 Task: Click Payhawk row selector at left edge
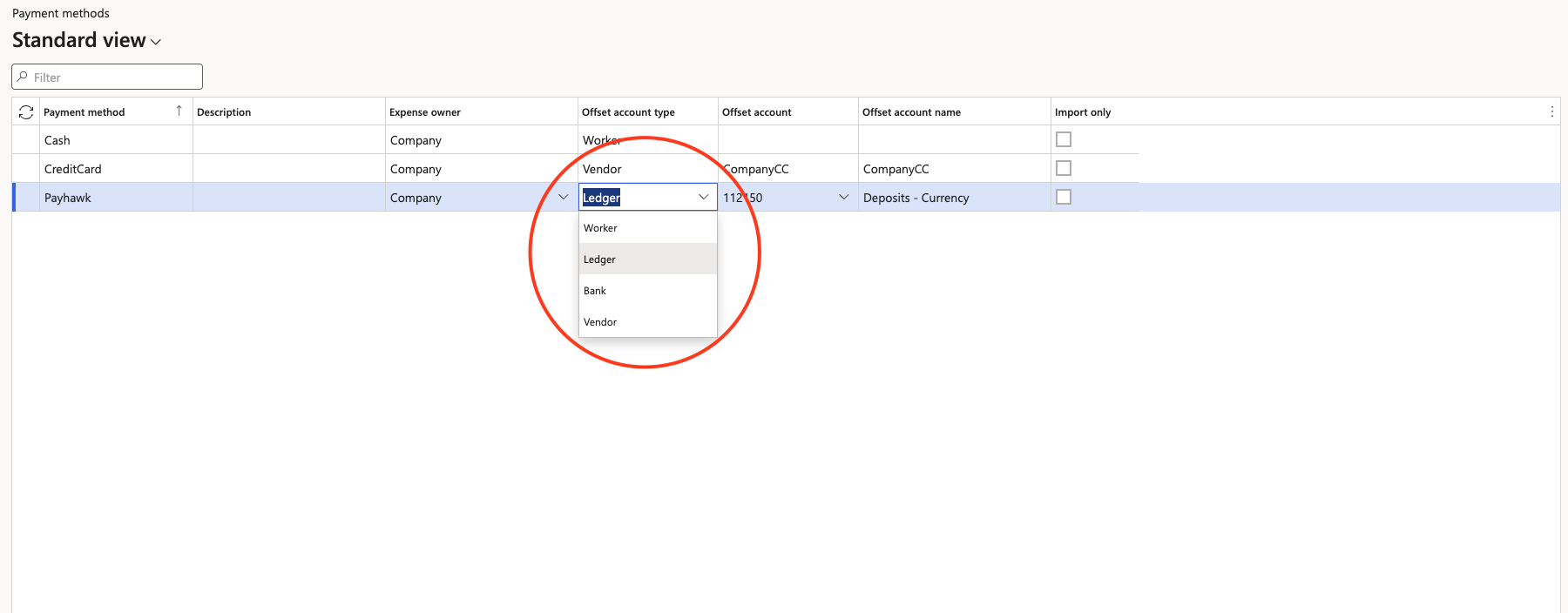tap(26, 198)
